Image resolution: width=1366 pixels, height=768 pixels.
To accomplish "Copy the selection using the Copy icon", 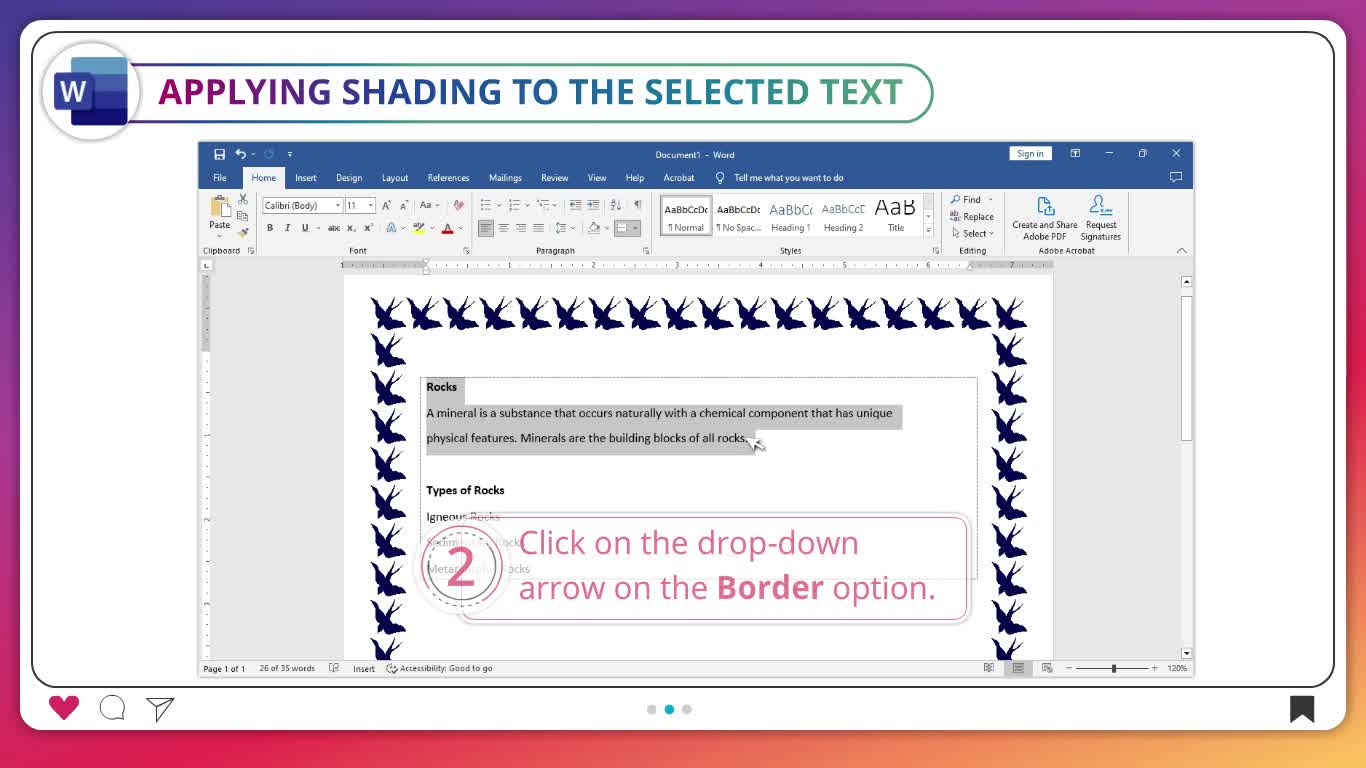I will pyautogui.click(x=243, y=216).
